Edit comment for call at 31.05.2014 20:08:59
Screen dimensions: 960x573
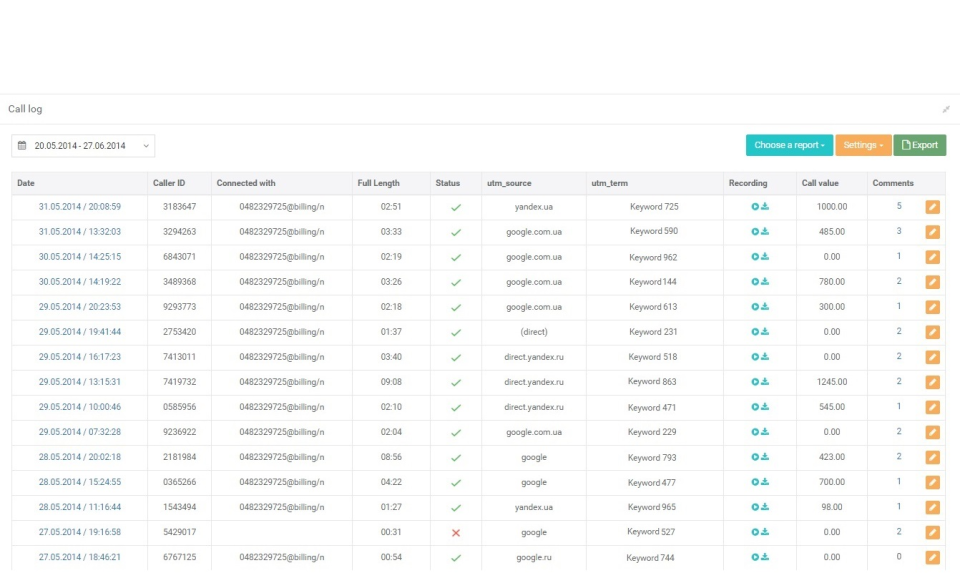coord(932,207)
